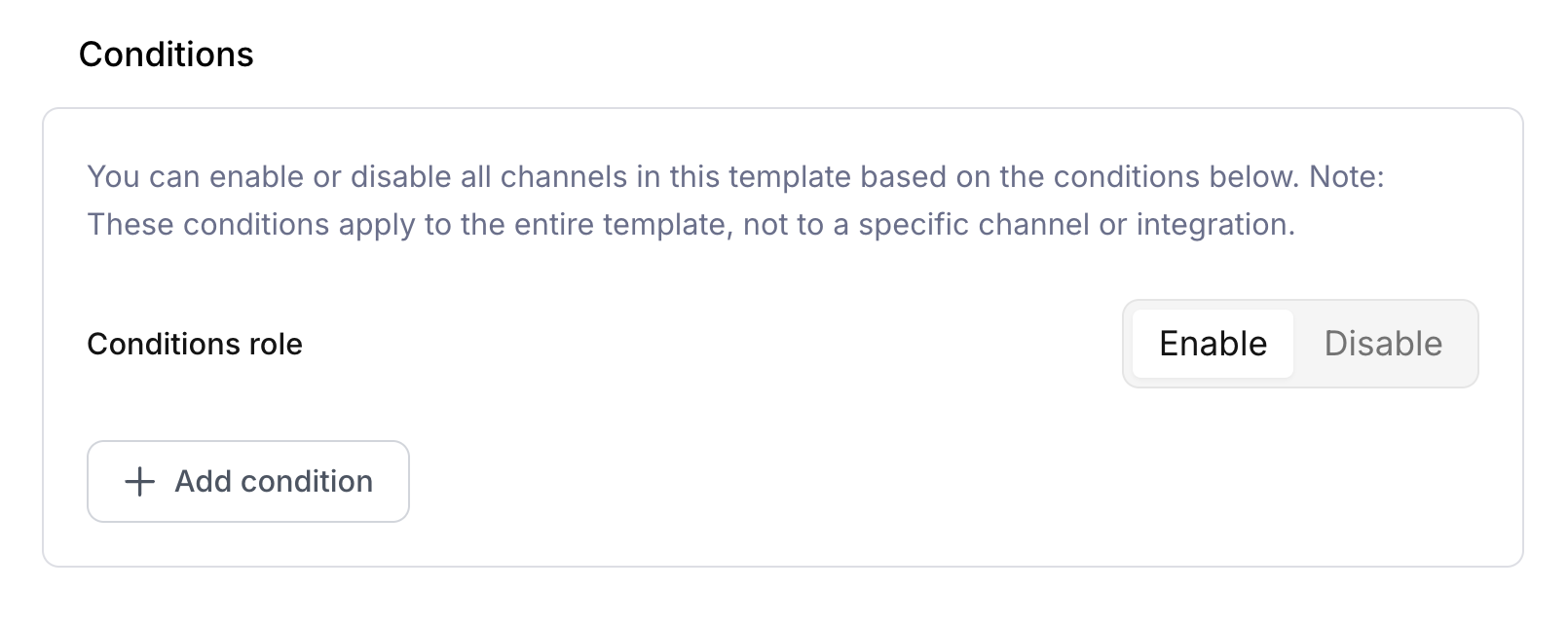Click the Enable/Disable segmented slider control
Screen dimensions: 1568x627
point(1301,344)
